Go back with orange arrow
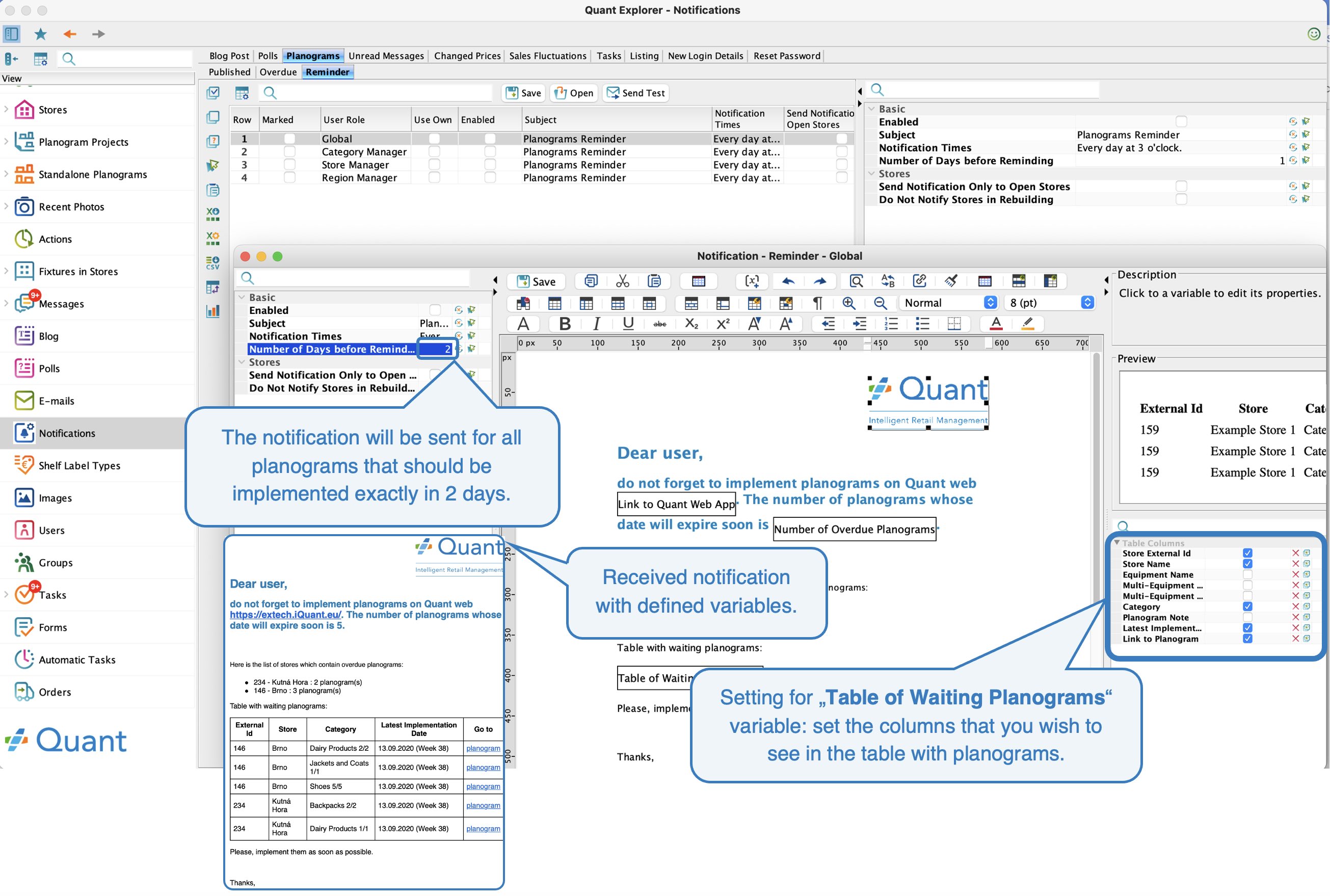Viewport: 1330px width, 896px height. (x=70, y=34)
